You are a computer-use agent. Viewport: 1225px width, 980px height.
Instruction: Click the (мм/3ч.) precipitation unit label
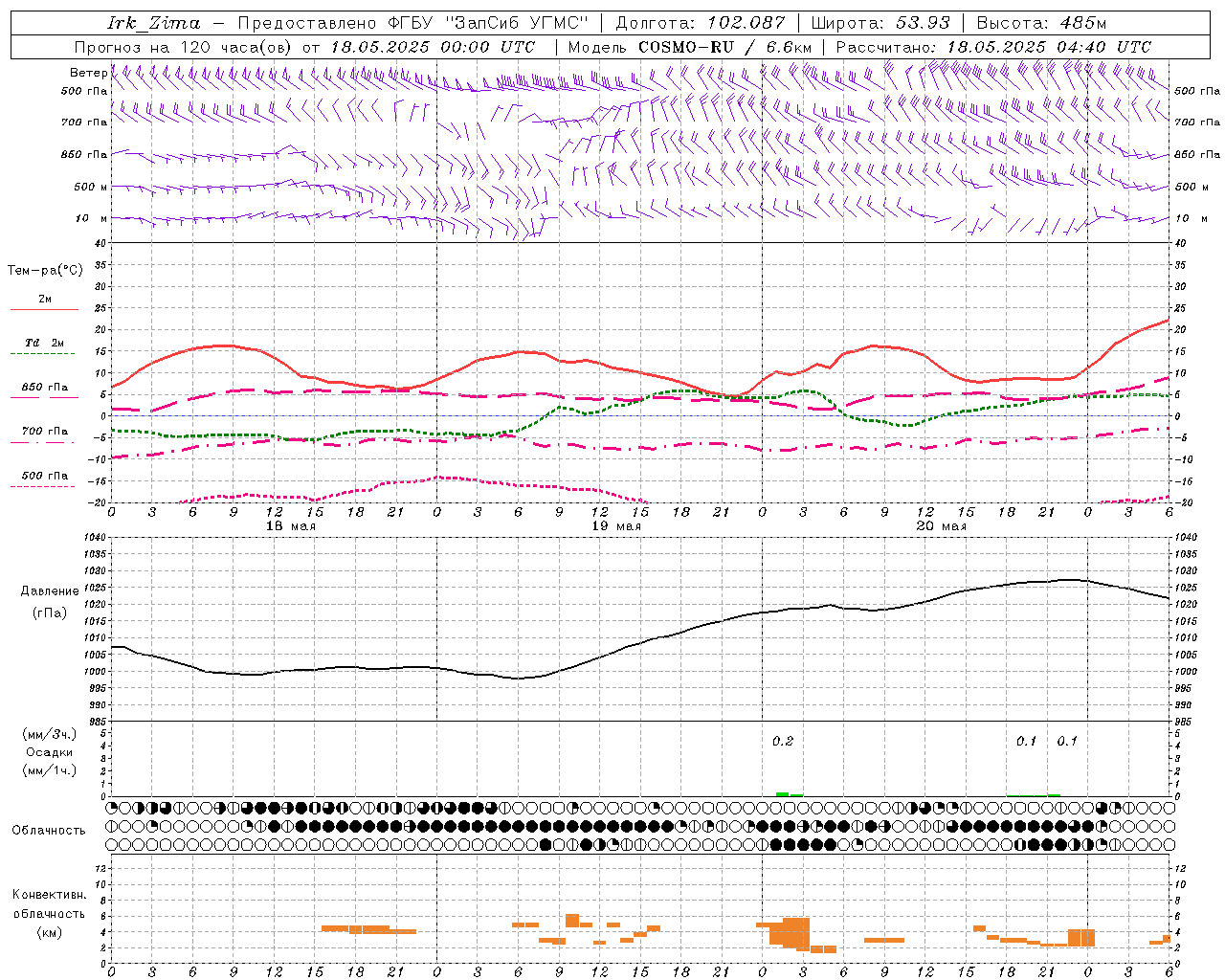tap(50, 734)
